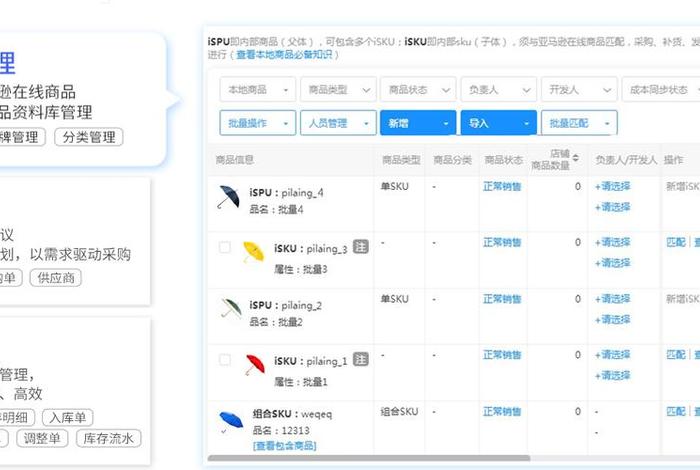700x470 pixels.
Task: Click second +请选择 in pilaing_1 row
Action: coord(612,375)
